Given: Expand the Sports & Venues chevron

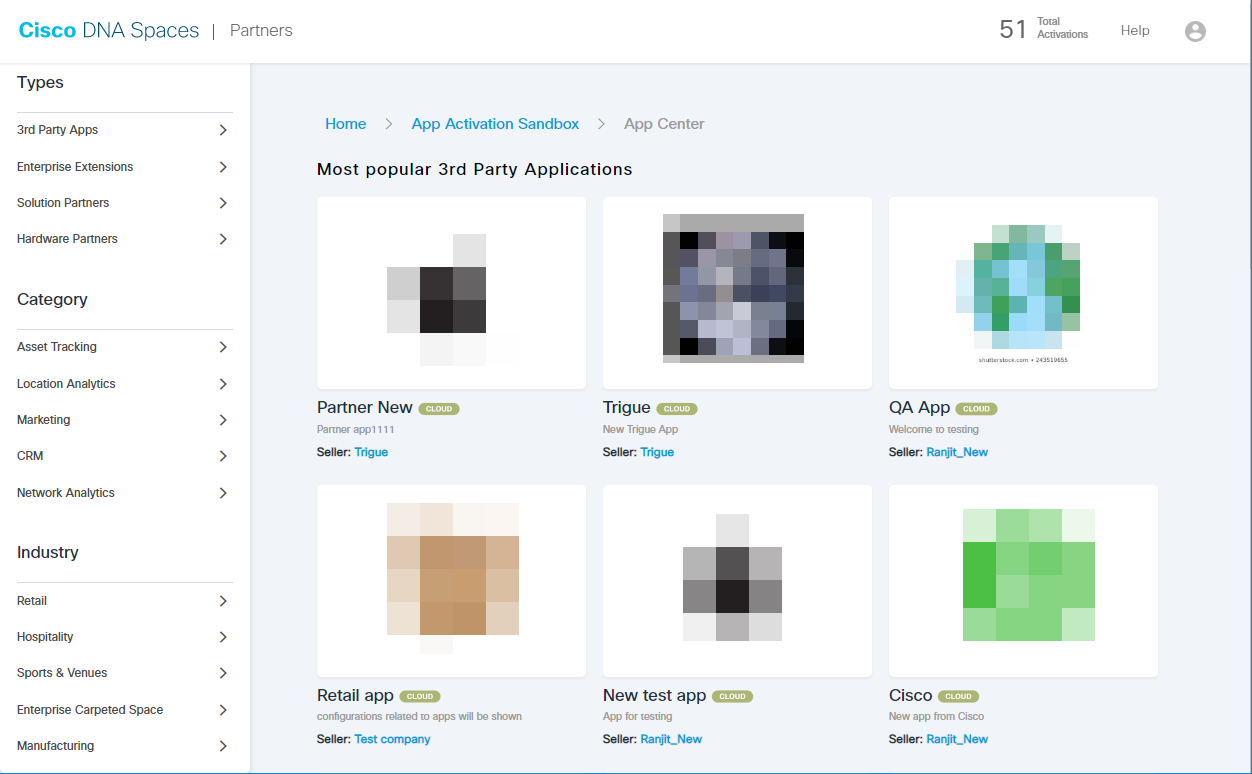Looking at the screenshot, I should [223, 673].
